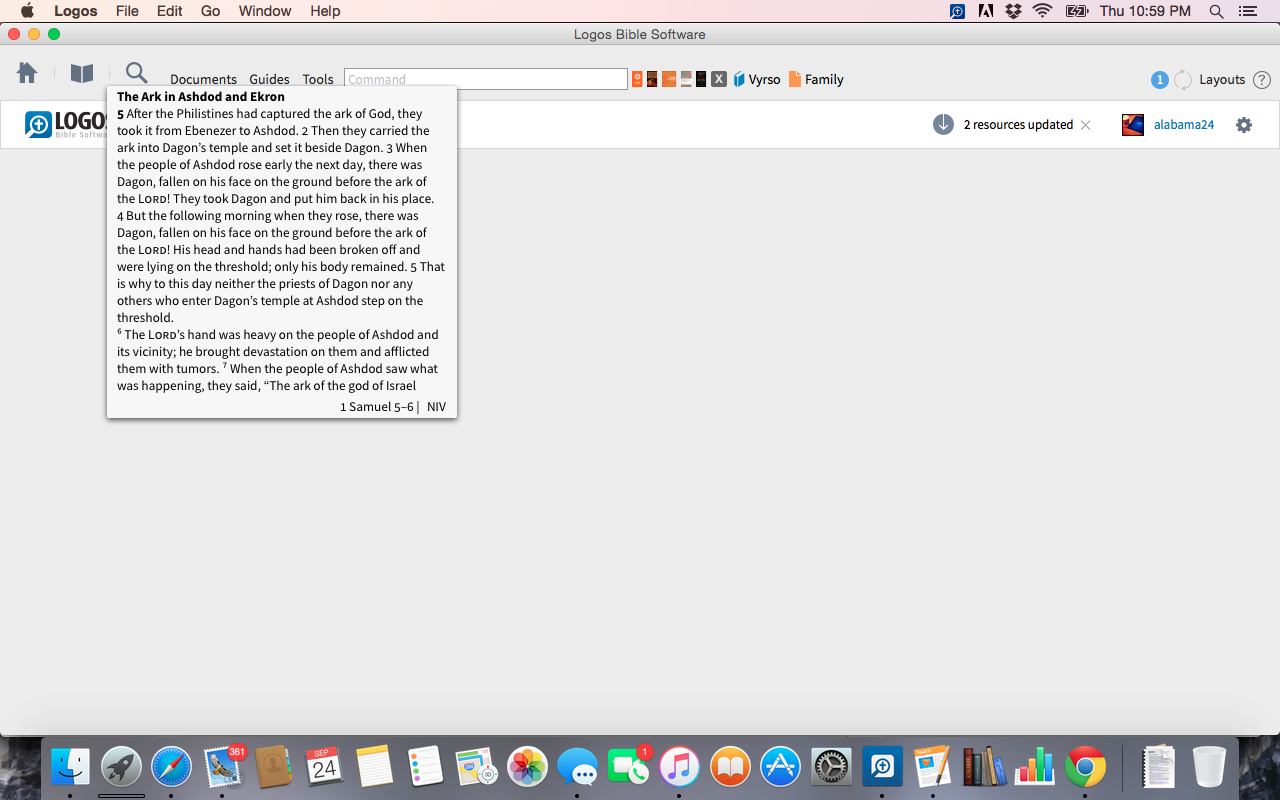Image resolution: width=1280 pixels, height=800 pixels.
Task: Click the Logos Bible Software logo
Action: [x=66, y=125]
